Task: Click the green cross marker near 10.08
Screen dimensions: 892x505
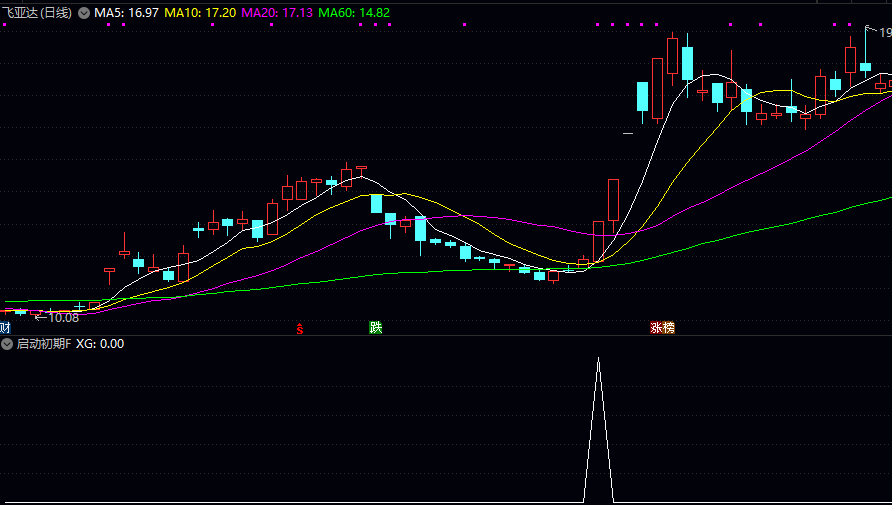Action: pos(79,307)
